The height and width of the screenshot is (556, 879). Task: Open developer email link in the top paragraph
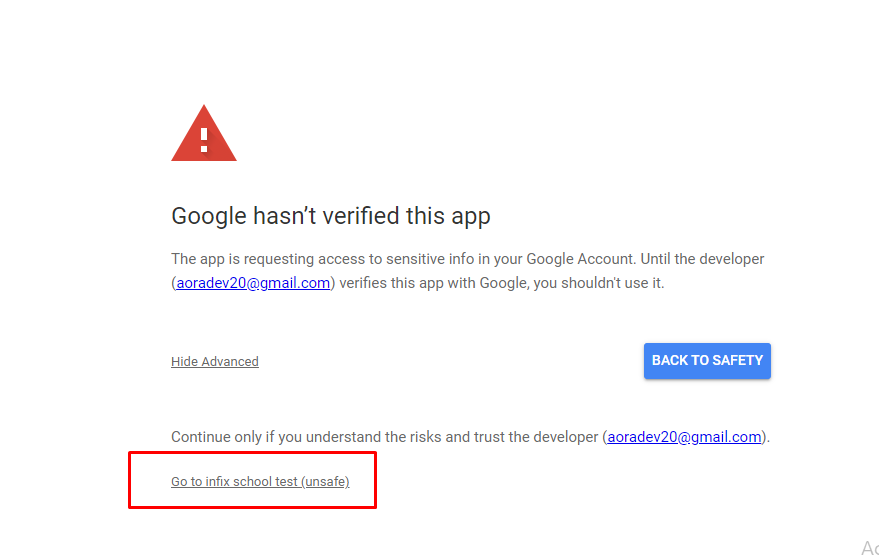253,283
